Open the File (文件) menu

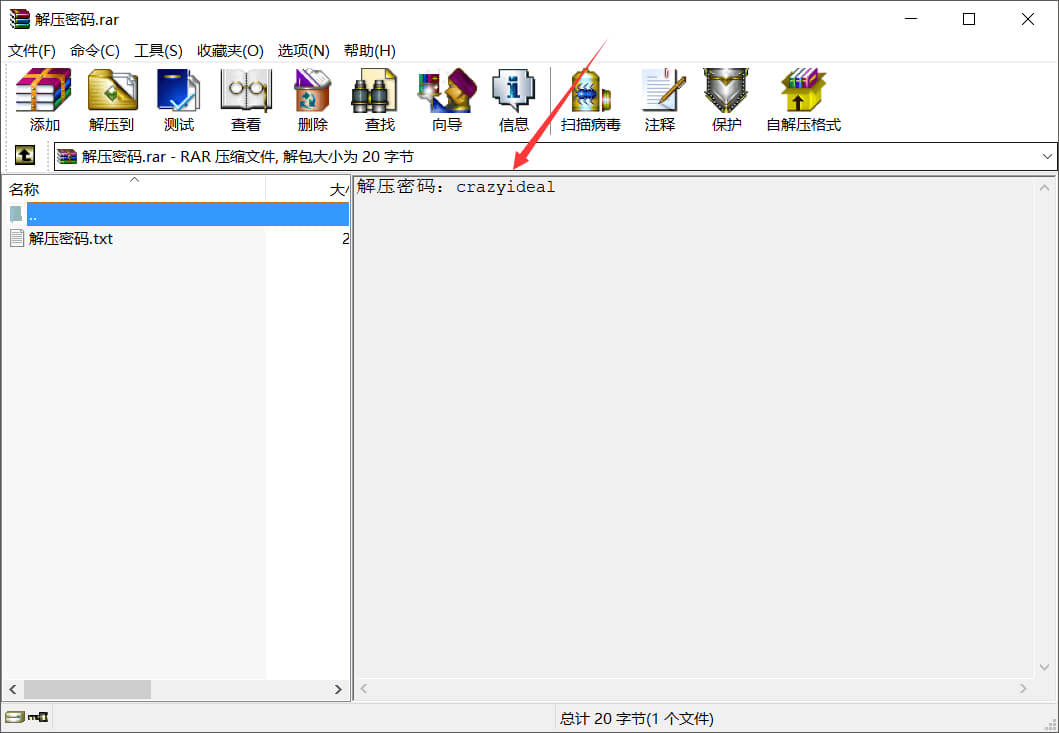click(32, 51)
